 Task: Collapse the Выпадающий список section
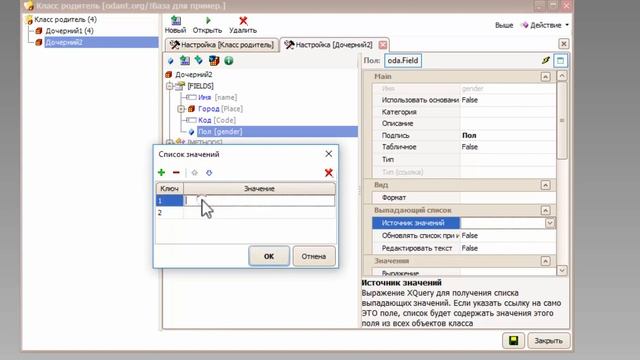point(545,211)
